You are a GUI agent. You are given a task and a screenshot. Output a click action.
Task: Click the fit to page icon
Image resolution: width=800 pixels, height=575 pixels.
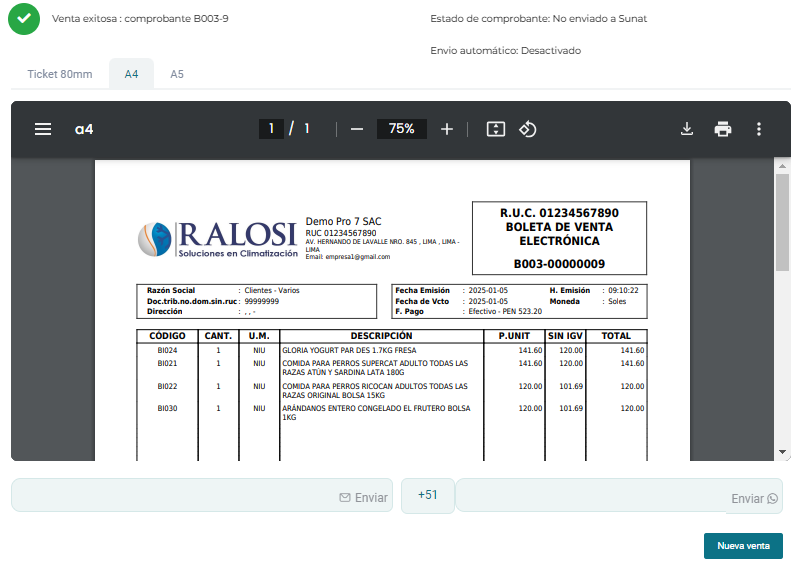tap(496, 129)
